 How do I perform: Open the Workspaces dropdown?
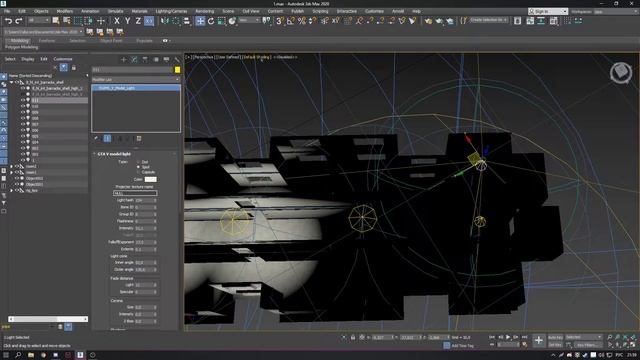coord(616,11)
